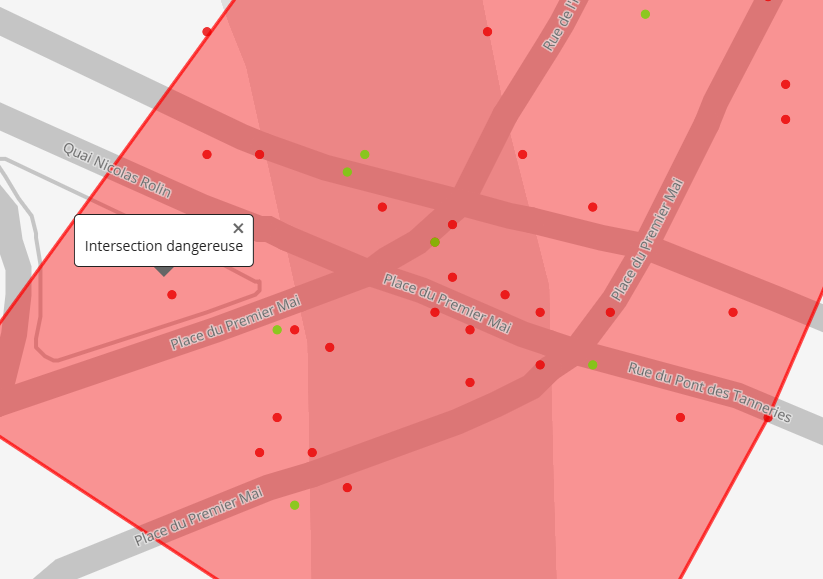Click the Intersection dangereuse popup text
823x579 pixels.
pos(164,246)
